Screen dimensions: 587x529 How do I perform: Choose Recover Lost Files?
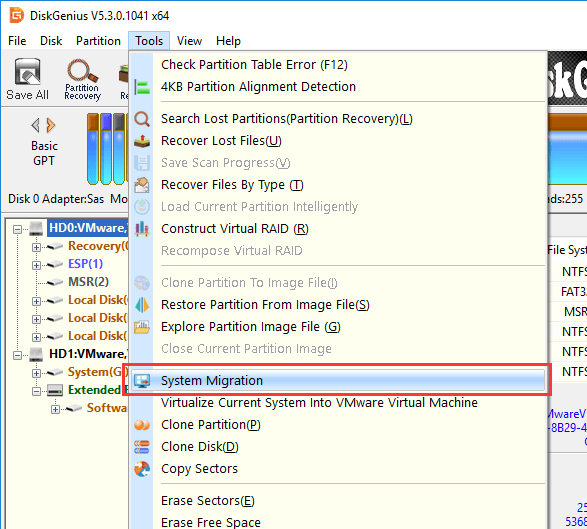point(338,141)
